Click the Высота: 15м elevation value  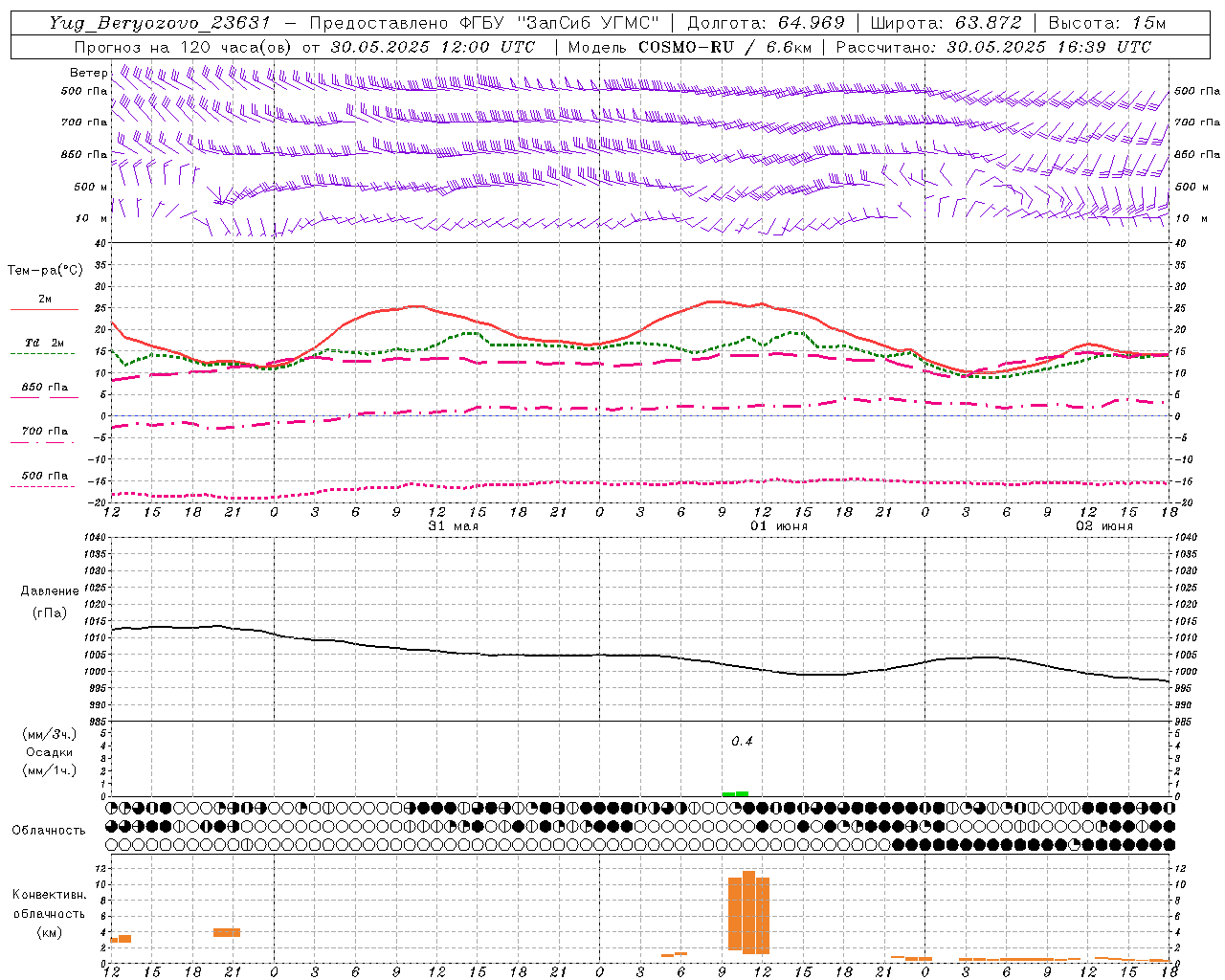[x=1107, y=23]
